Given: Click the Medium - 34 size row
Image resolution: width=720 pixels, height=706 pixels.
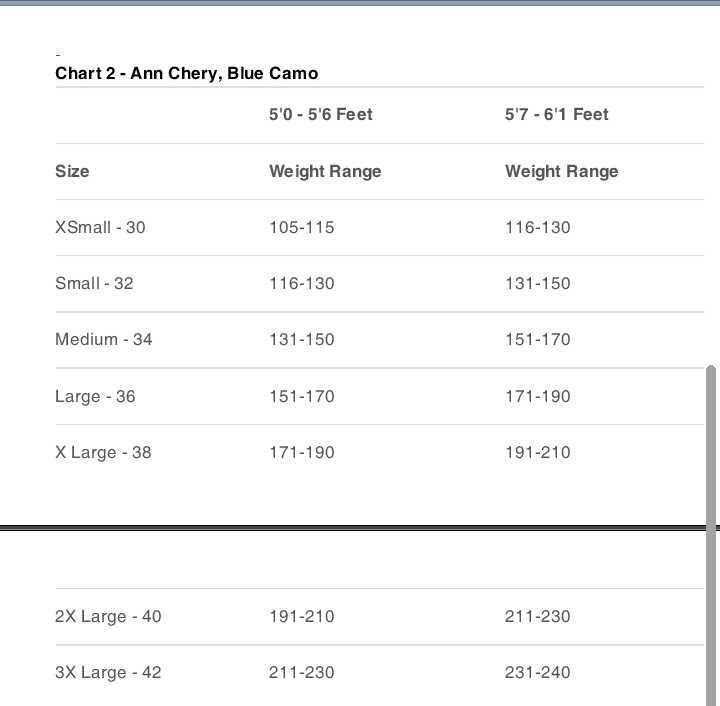Looking at the screenshot, I should tap(104, 339).
